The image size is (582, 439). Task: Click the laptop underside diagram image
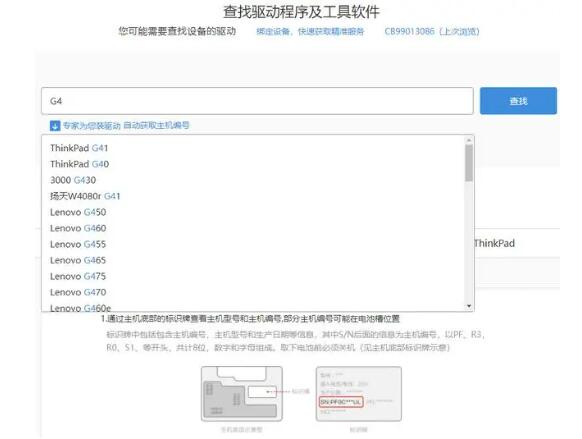(x=242, y=394)
